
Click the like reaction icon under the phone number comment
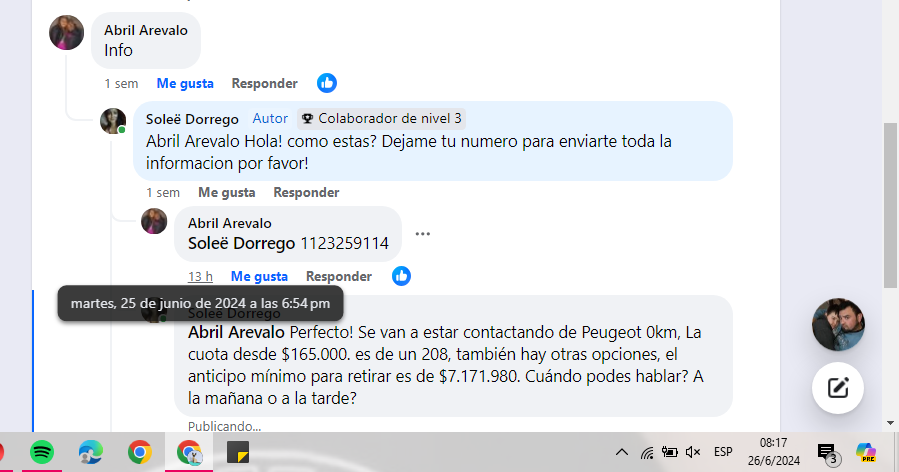click(401, 276)
